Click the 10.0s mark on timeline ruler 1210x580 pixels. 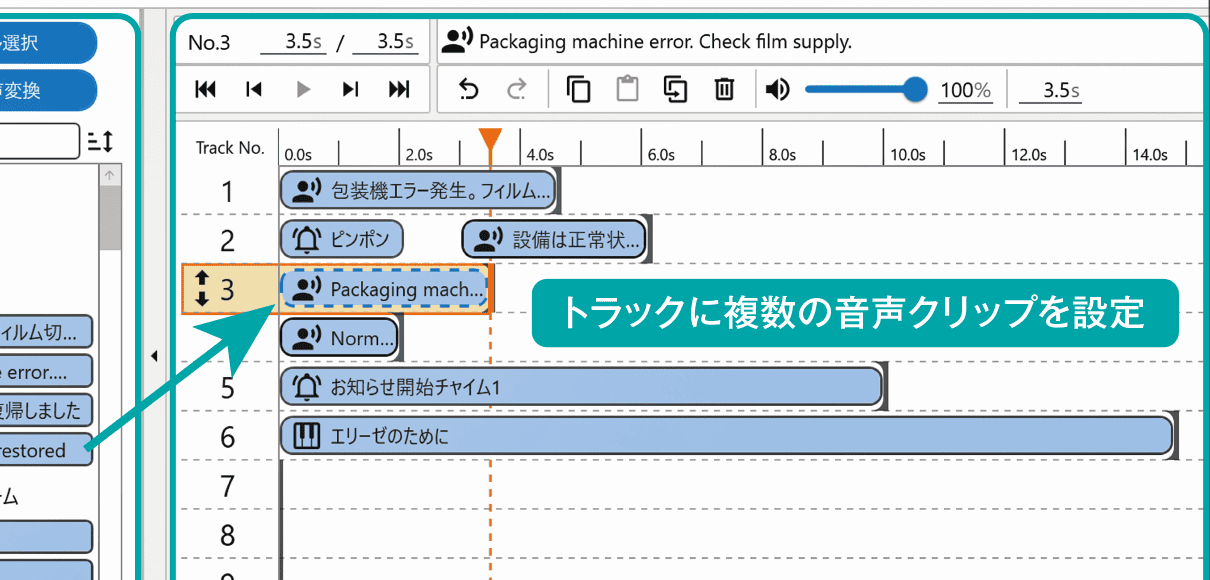pyautogui.click(x=908, y=155)
